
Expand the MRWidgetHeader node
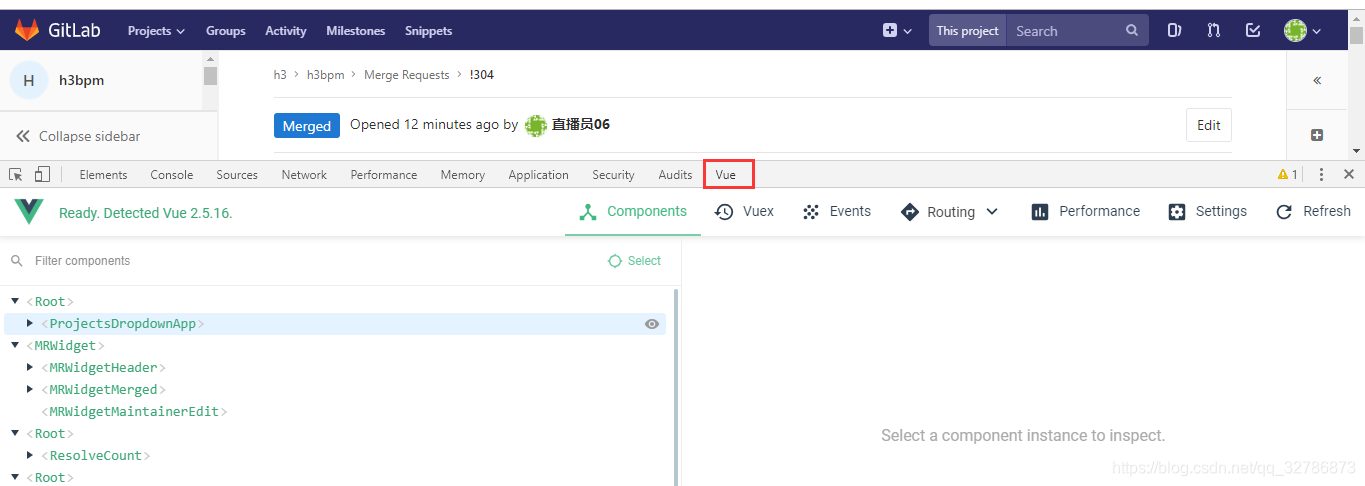30,367
